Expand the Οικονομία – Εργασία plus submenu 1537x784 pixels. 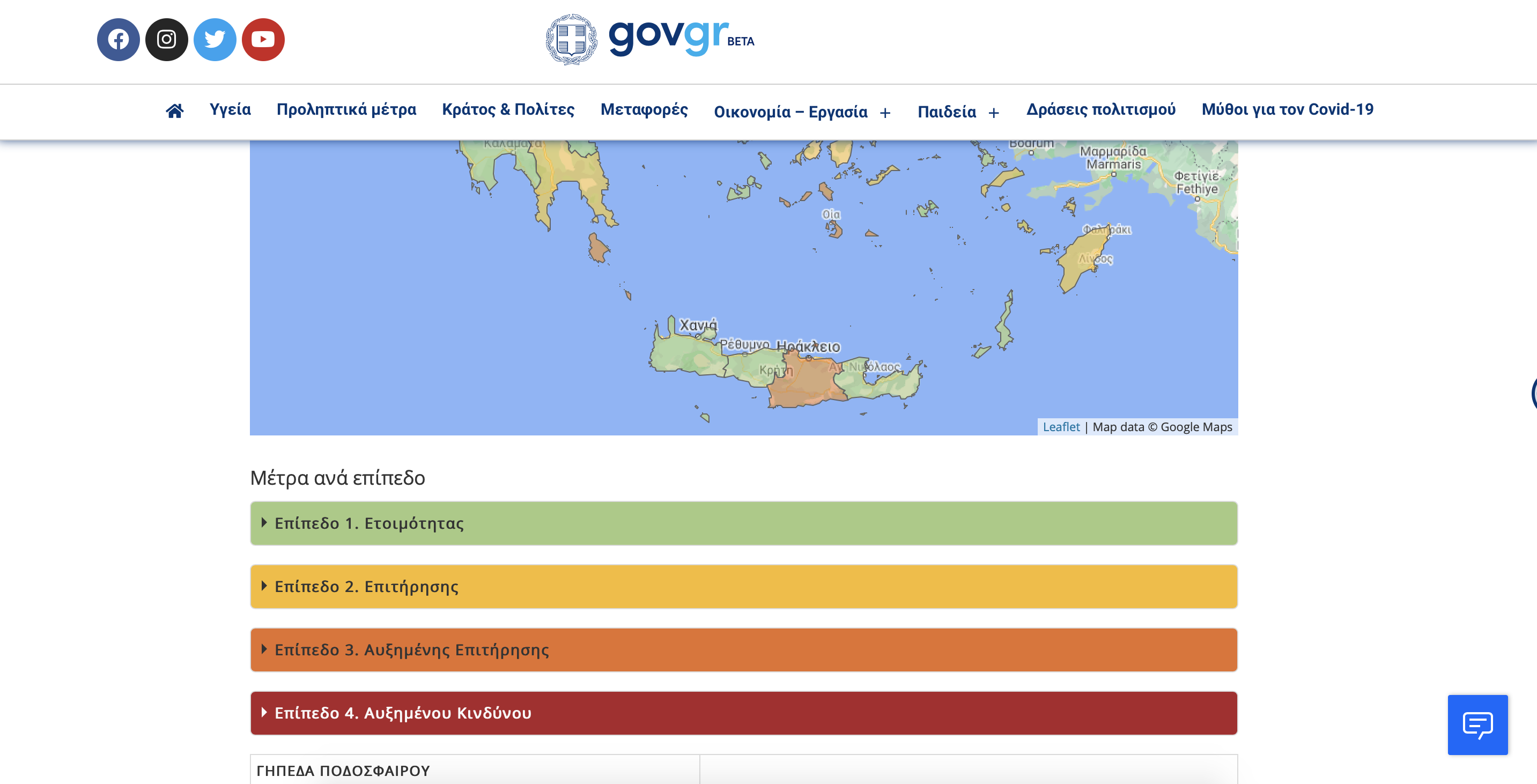coord(885,113)
